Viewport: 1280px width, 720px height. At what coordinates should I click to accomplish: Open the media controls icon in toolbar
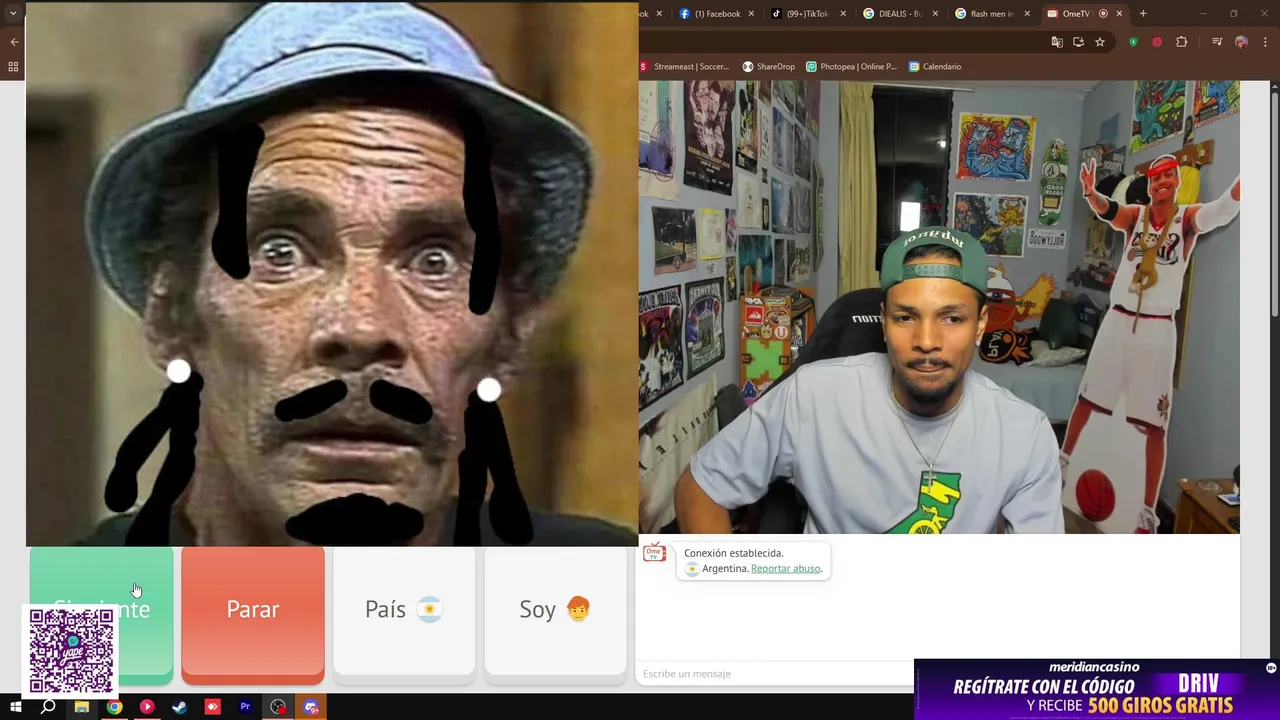tap(1217, 42)
